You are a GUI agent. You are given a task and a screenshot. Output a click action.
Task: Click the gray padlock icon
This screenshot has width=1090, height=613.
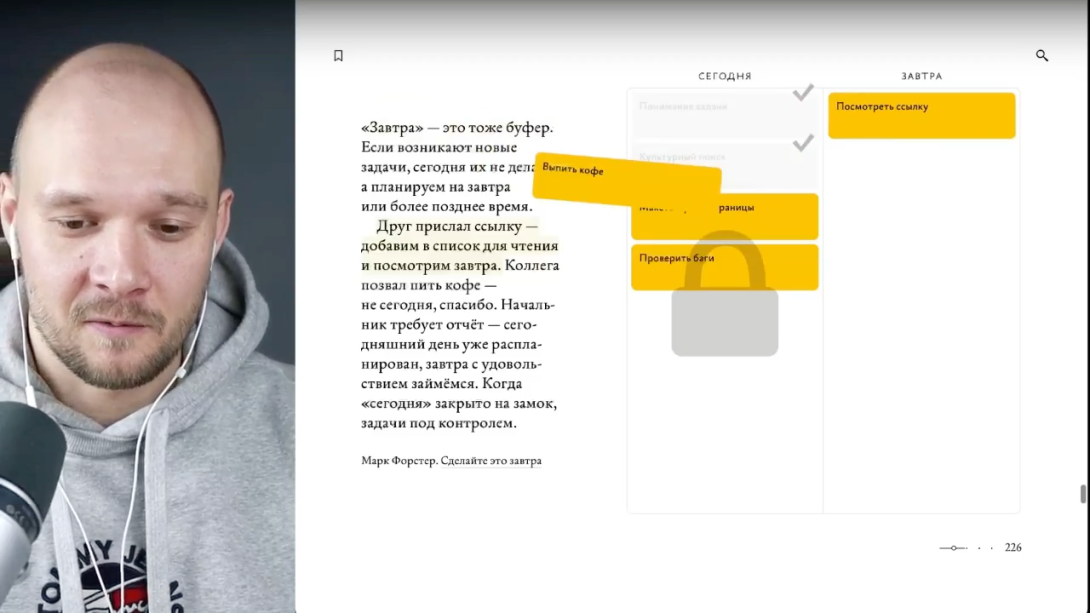pyautogui.click(x=724, y=293)
